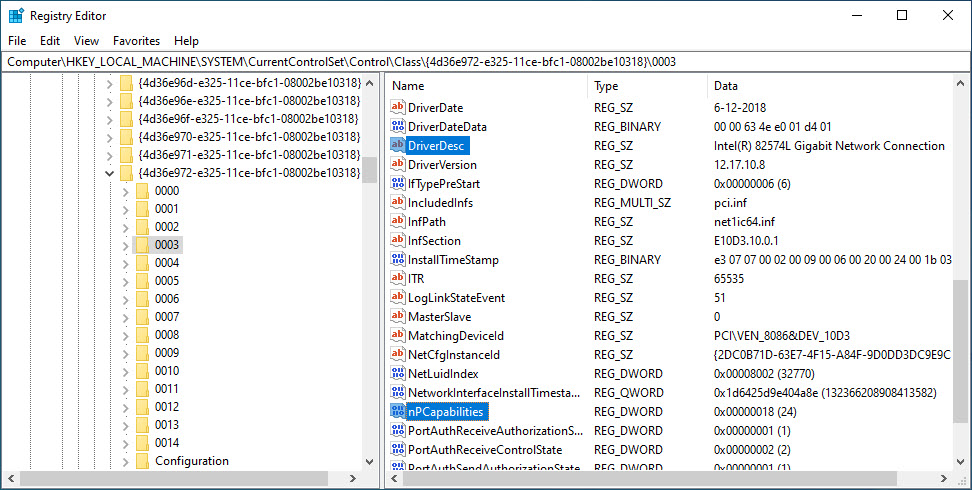Open the File menu
Screen dimensions: 972x490
[x=17, y=41]
